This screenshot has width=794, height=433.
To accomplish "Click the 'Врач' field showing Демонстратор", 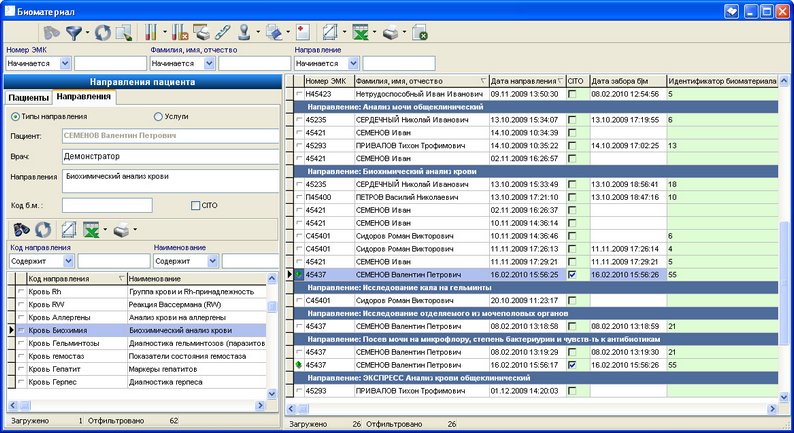I will click(x=170, y=156).
